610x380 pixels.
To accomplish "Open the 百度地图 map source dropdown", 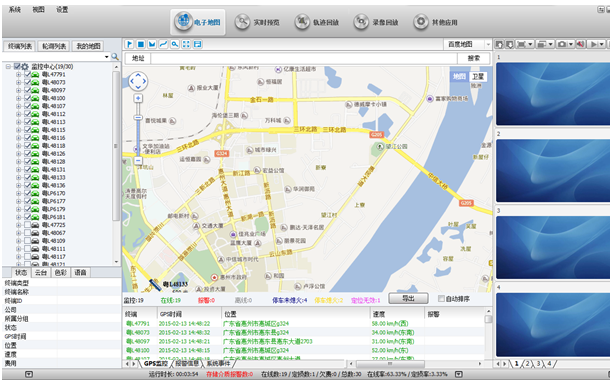I will (468, 44).
